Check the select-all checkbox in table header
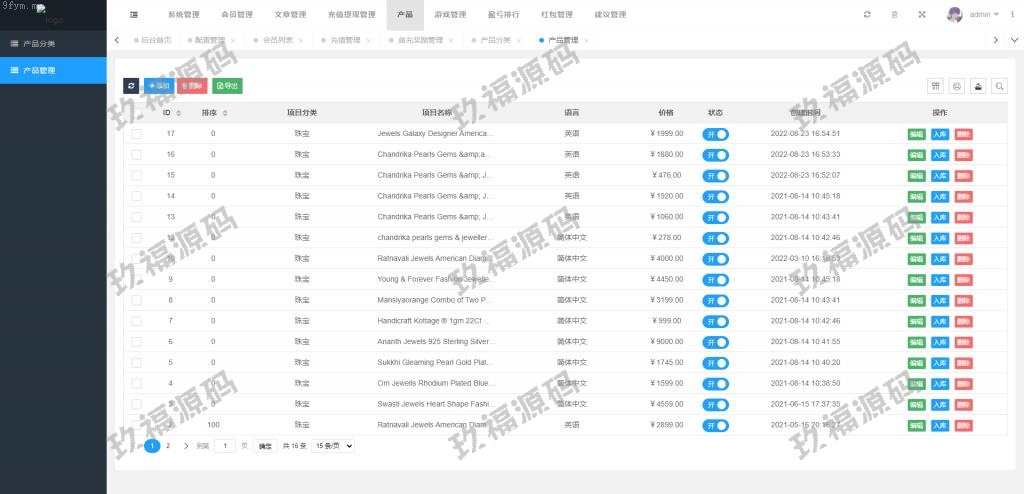This screenshot has height=494, width=1024. tap(136, 113)
